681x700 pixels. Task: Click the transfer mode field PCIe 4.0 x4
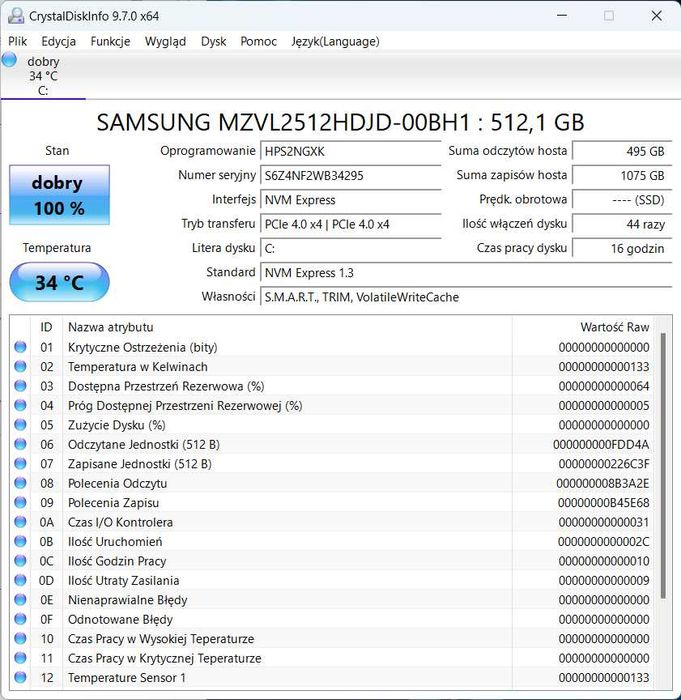point(351,224)
